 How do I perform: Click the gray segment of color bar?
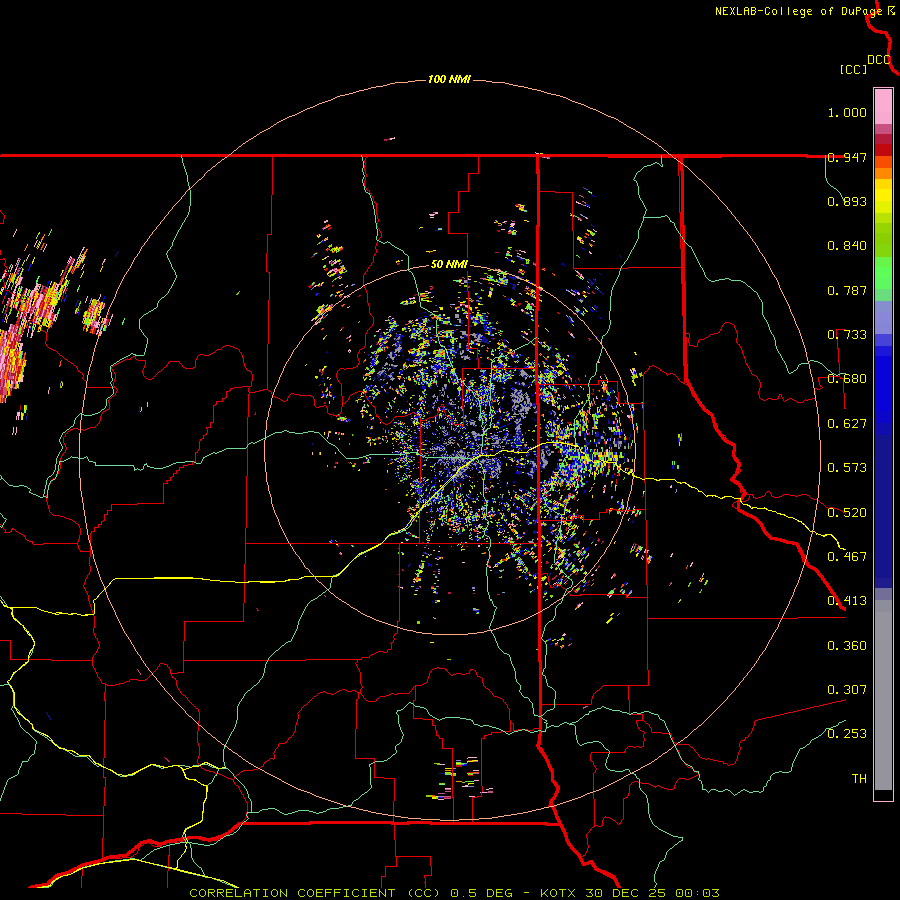coord(883,695)
